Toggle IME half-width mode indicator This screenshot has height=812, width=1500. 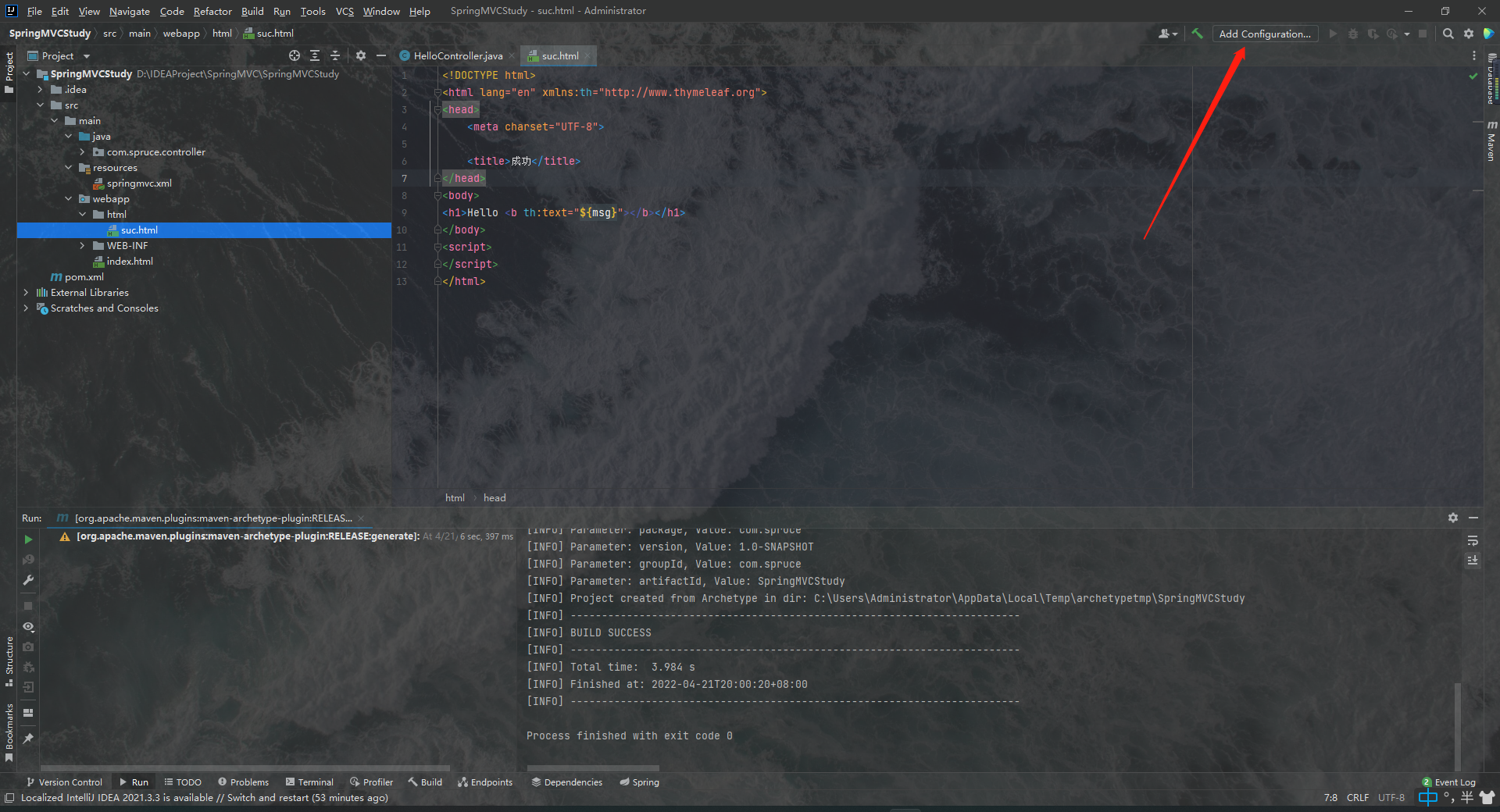pyautogui.click(x=1467, y=797)
